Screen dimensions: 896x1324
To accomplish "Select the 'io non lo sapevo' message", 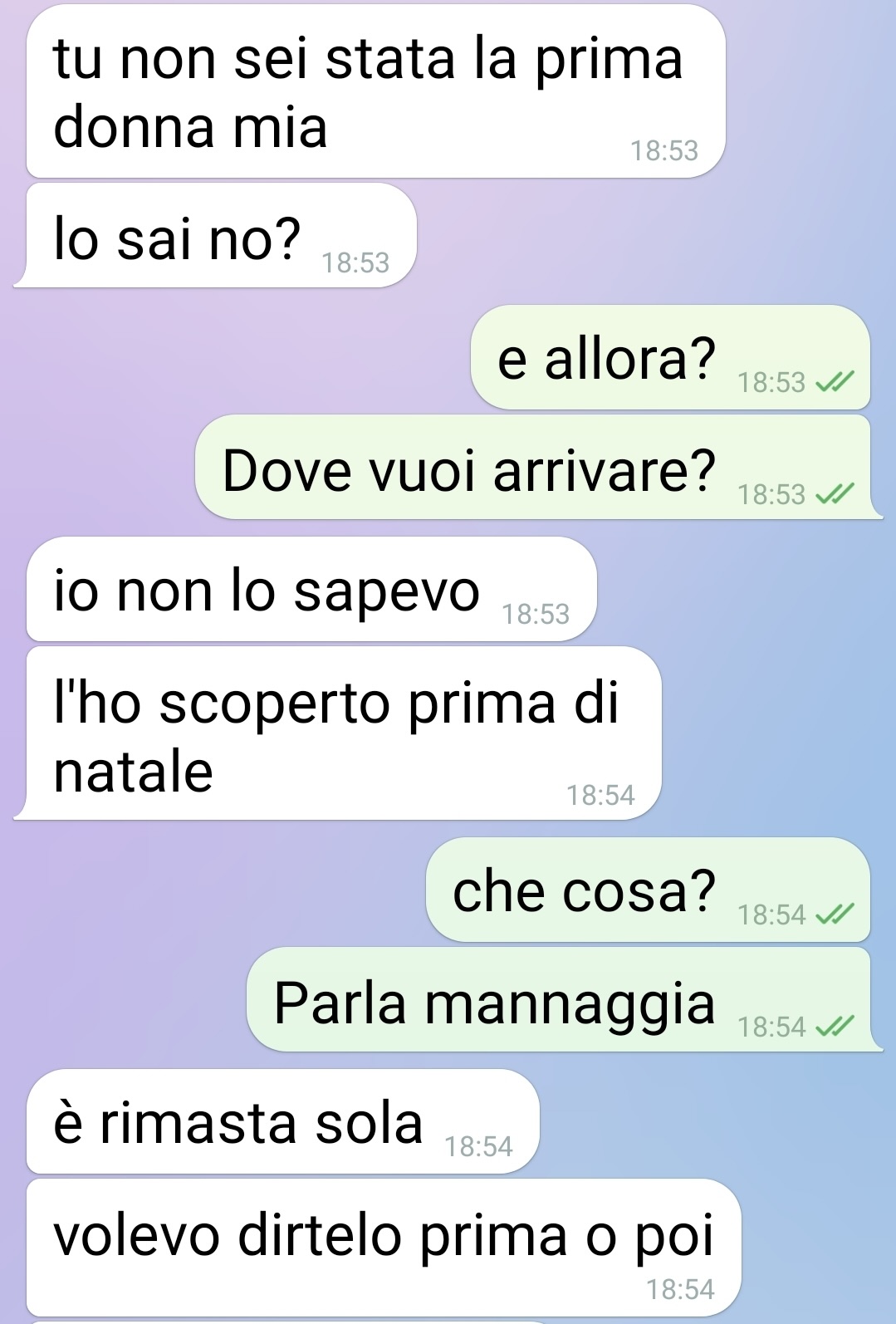I will [311, 589].
